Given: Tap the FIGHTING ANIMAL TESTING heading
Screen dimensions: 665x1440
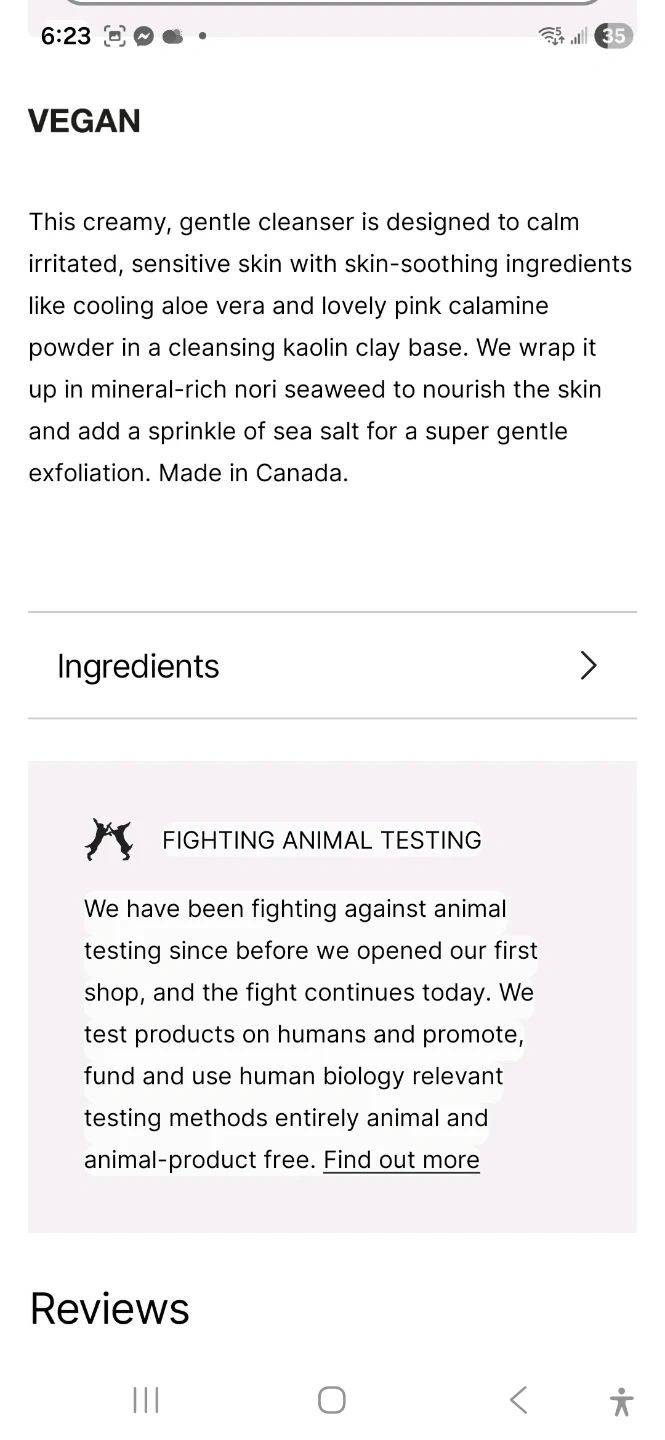Looking at the screenshot, I should (x=321, y=840).
